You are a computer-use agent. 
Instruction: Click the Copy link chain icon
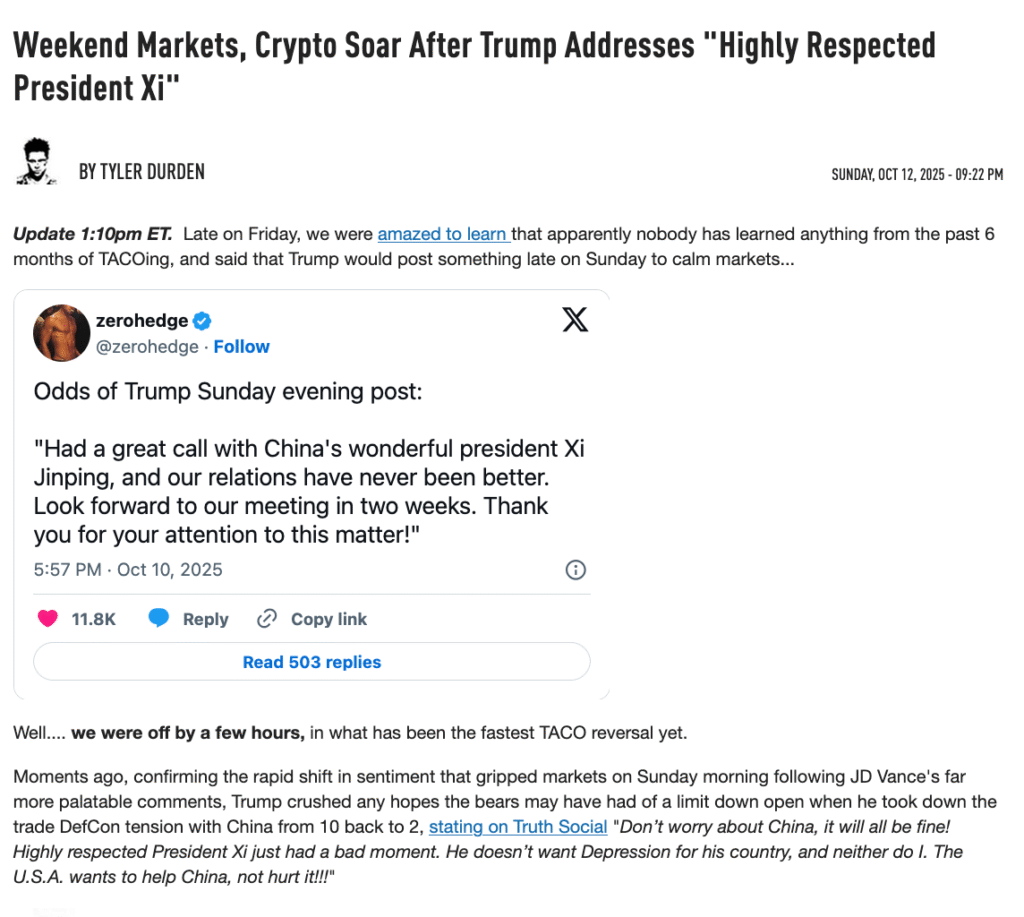(x=267, y=619)
